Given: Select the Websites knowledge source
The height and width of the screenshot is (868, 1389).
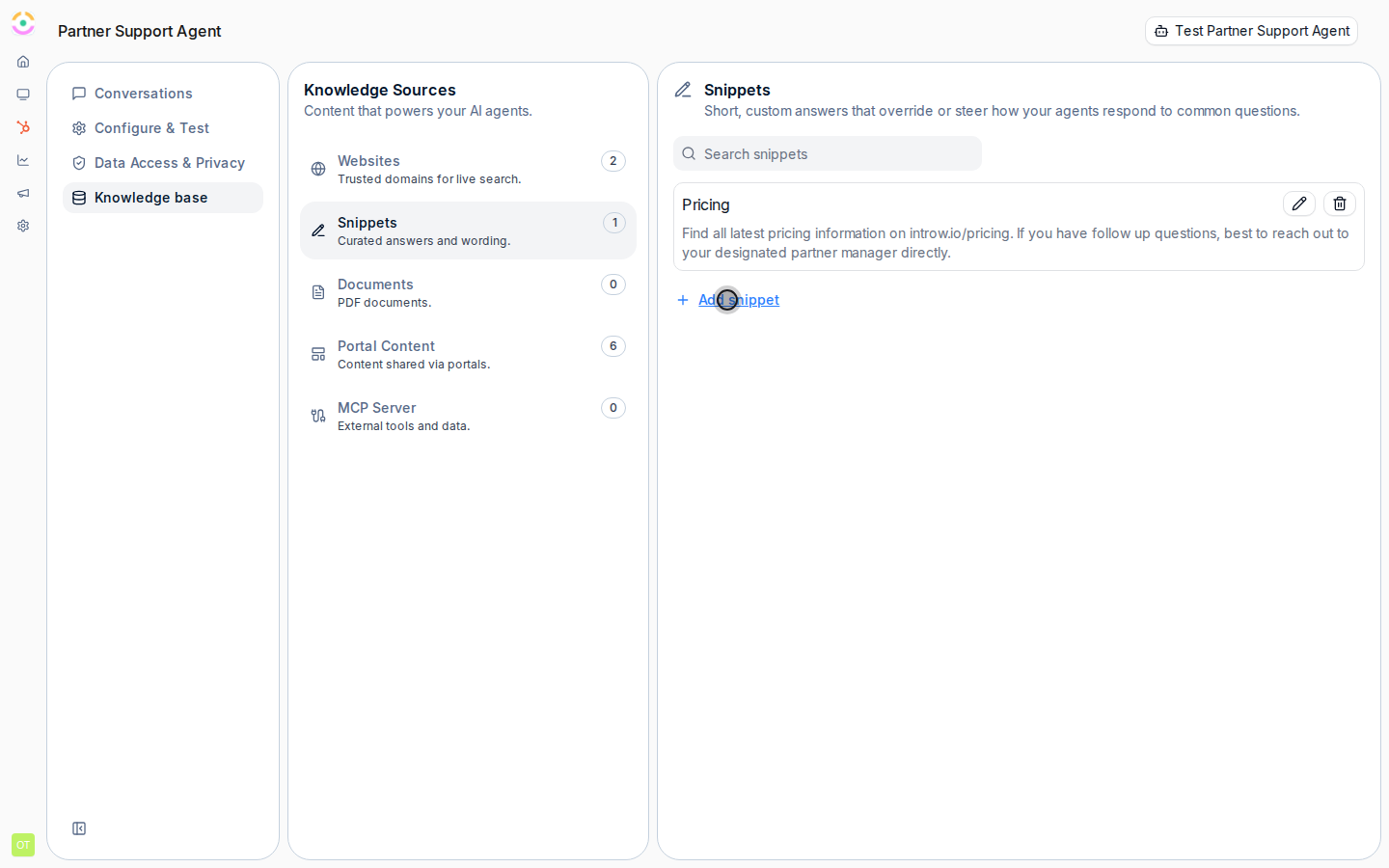Looking at the screenshot, I should pyautogui.click(x=468, y=169).
